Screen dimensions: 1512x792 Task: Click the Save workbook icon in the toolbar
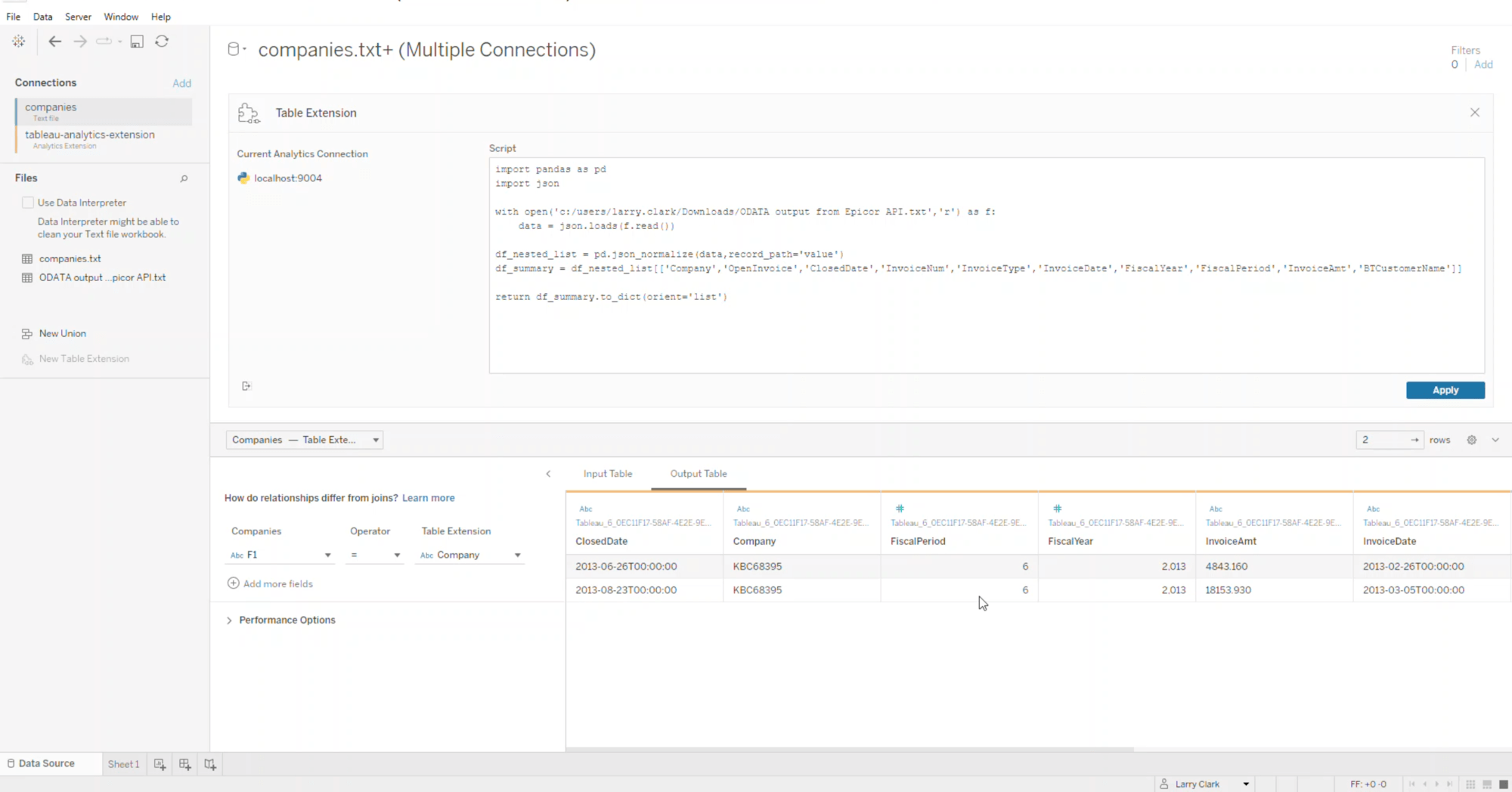136,42
